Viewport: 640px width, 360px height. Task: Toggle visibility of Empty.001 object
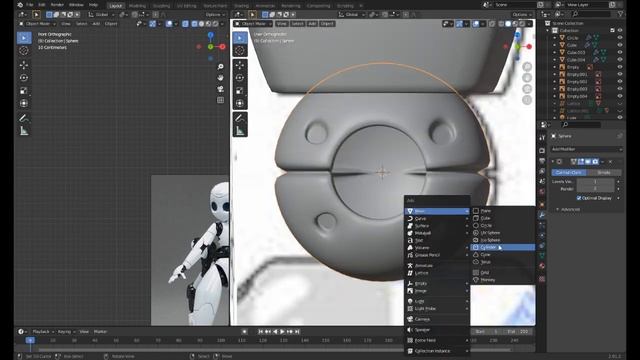(x=620, y=74)
